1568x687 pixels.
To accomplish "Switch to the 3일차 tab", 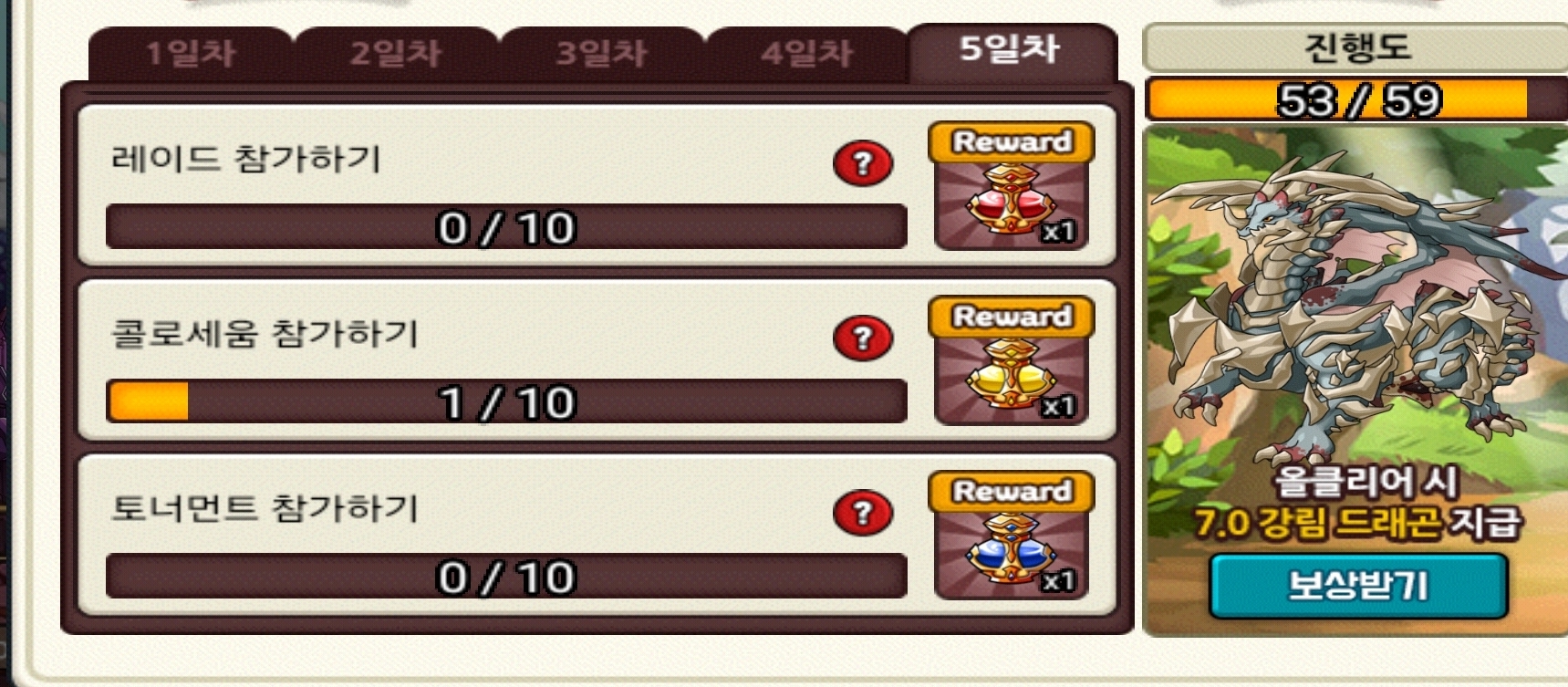I will click(601, 54).
